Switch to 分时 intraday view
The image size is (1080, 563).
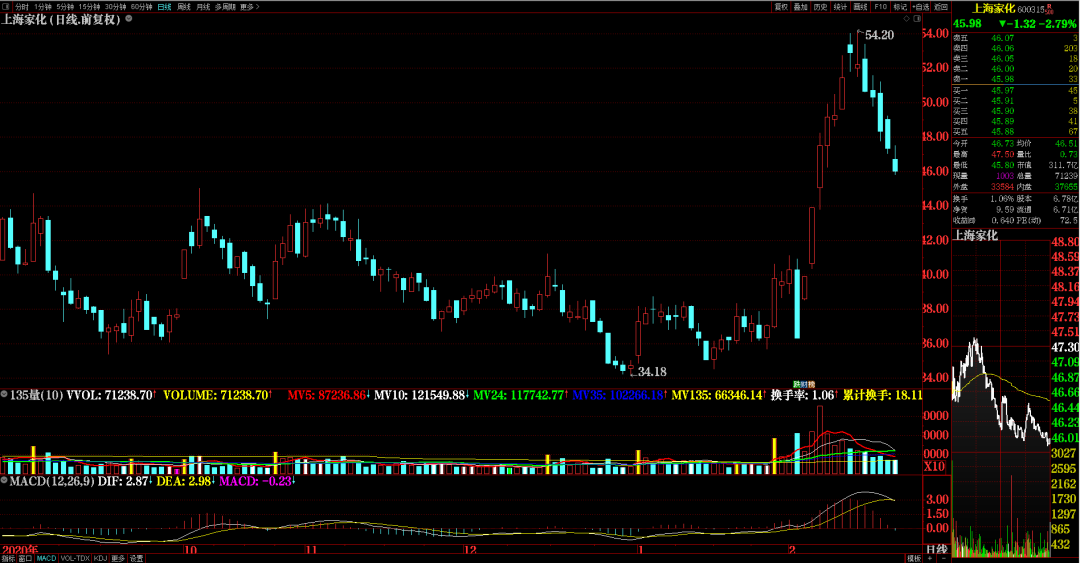[21, 6]
